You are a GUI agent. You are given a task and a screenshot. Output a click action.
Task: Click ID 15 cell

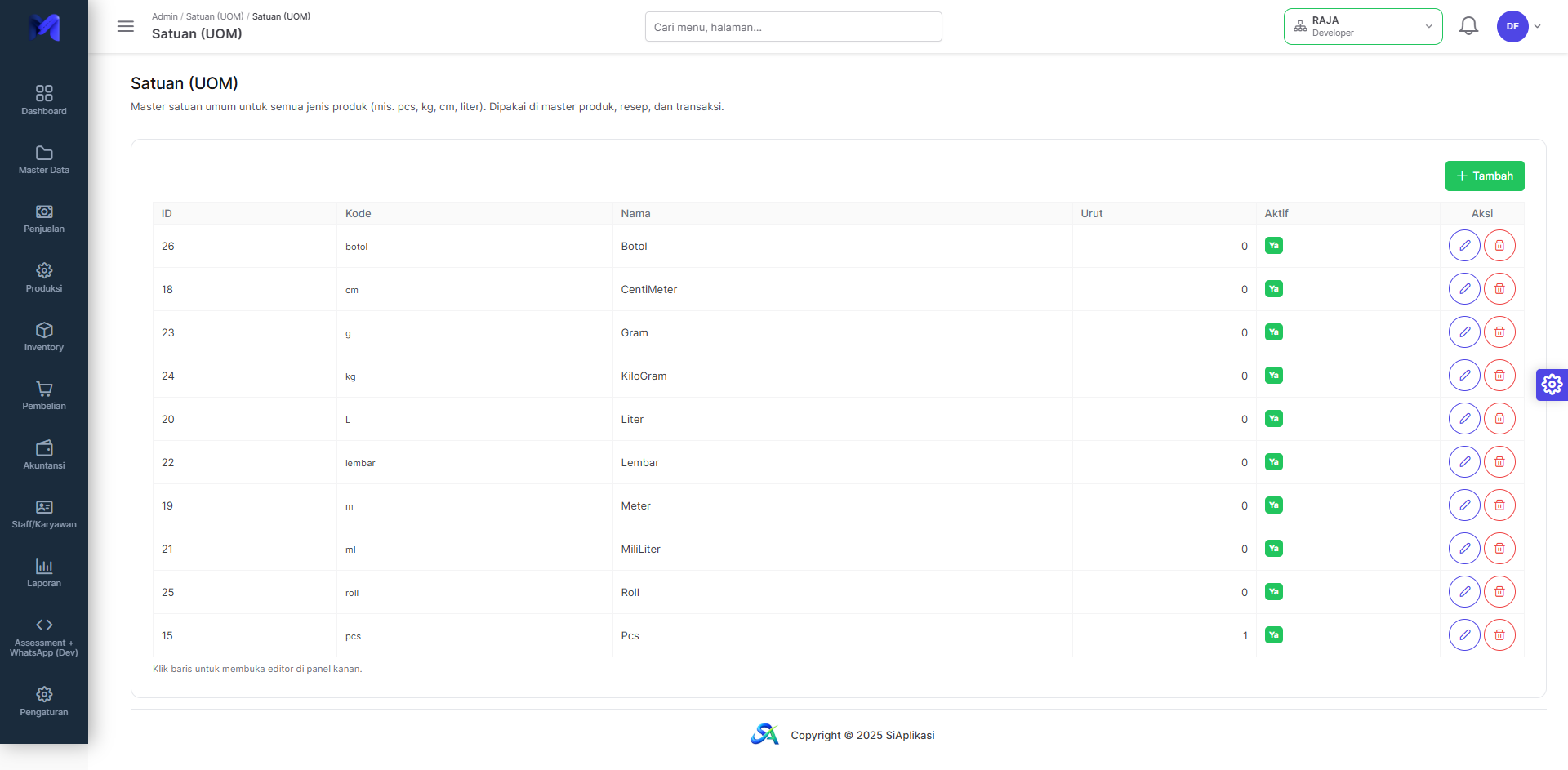tap(245, 635)
